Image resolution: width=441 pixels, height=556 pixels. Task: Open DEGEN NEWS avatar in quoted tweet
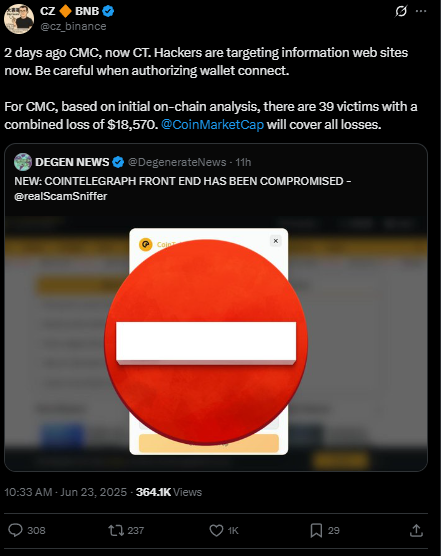click(23, 162)
